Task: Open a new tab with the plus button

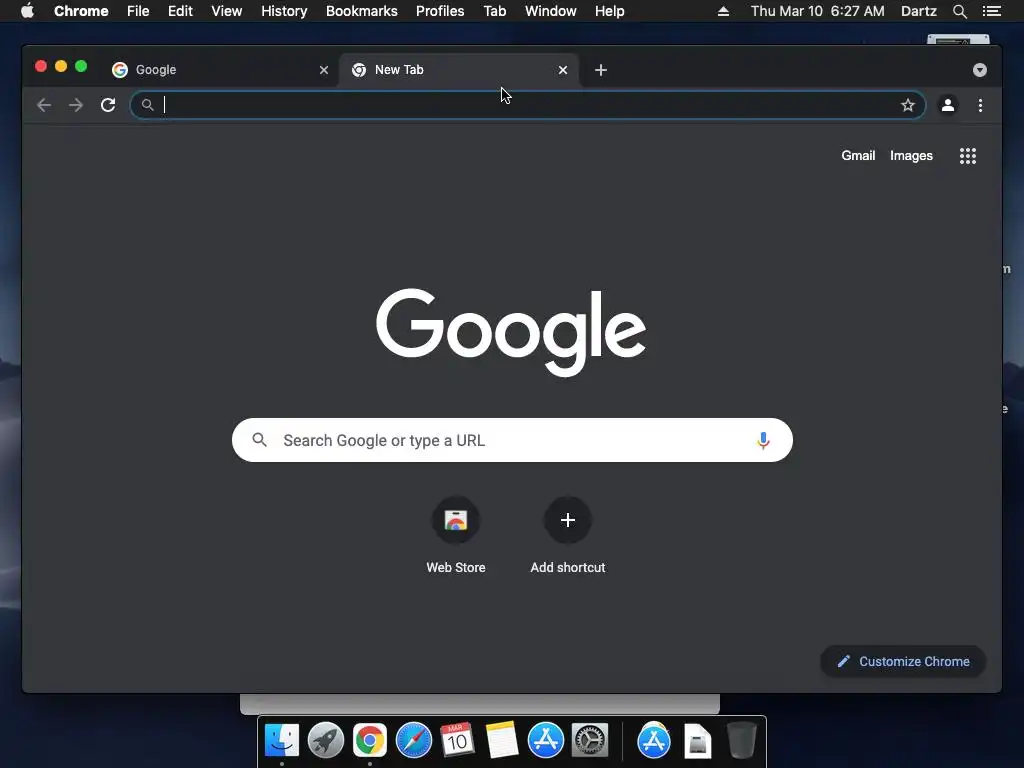Action: (601, 70)
